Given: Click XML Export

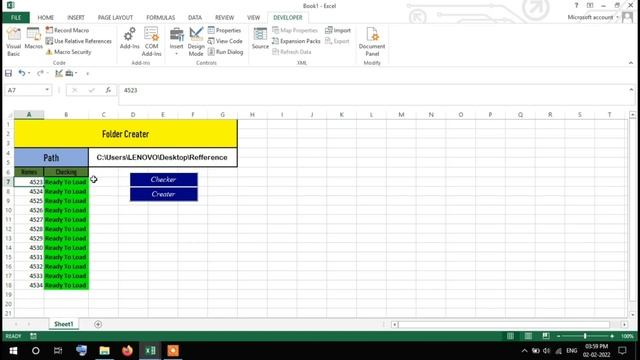Looking at the screenshot, I should (x=337, y=41).
